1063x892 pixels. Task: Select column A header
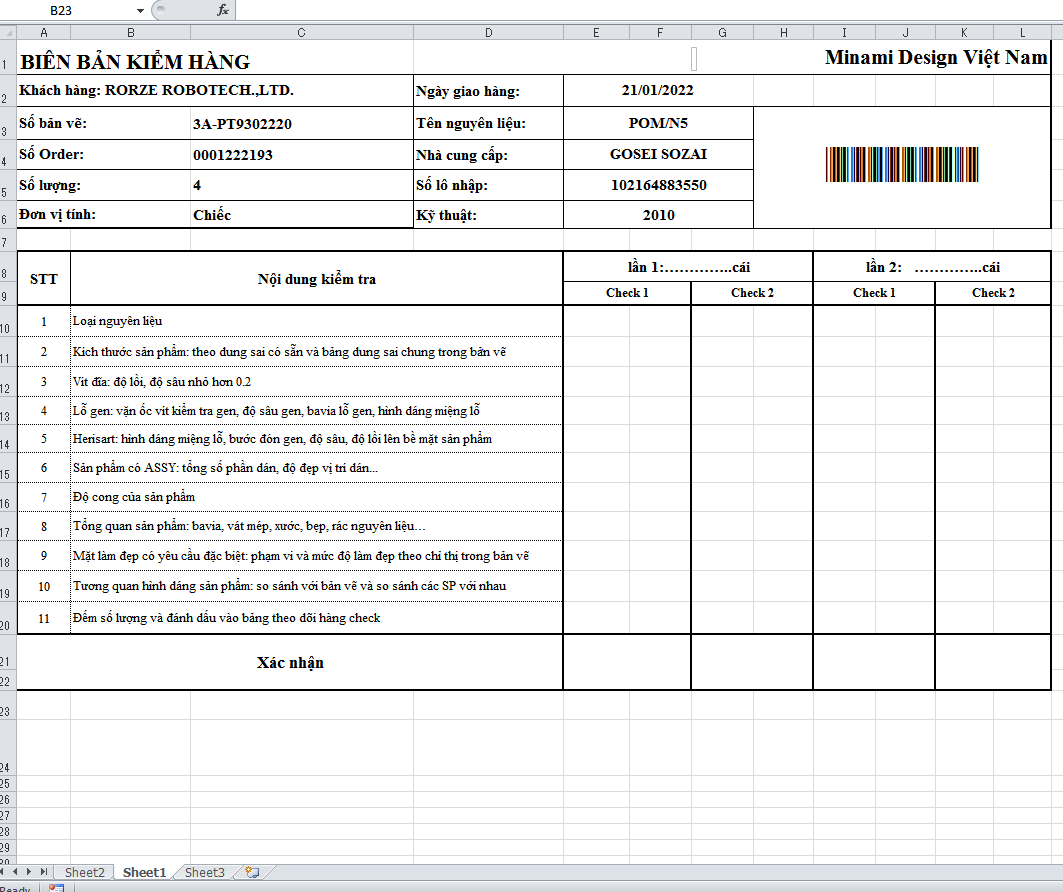43,33
